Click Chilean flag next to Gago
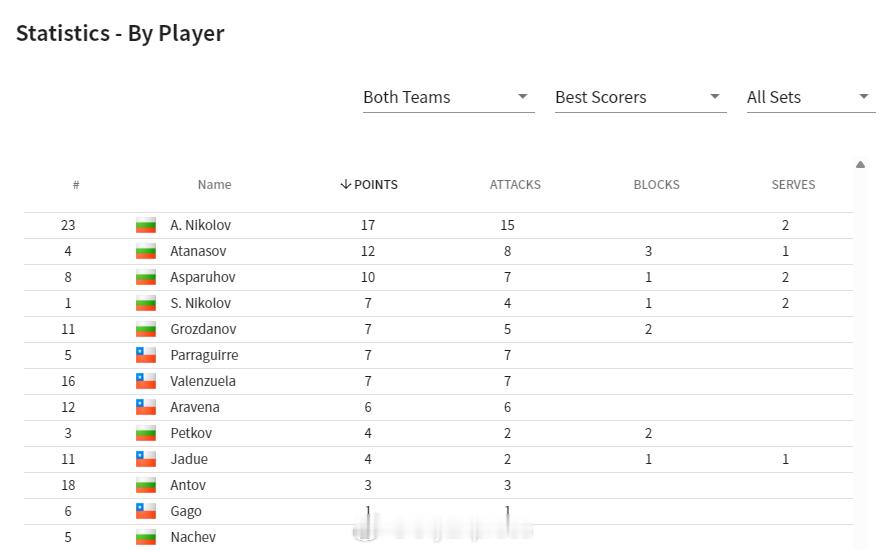 click(x=146, y=512)
